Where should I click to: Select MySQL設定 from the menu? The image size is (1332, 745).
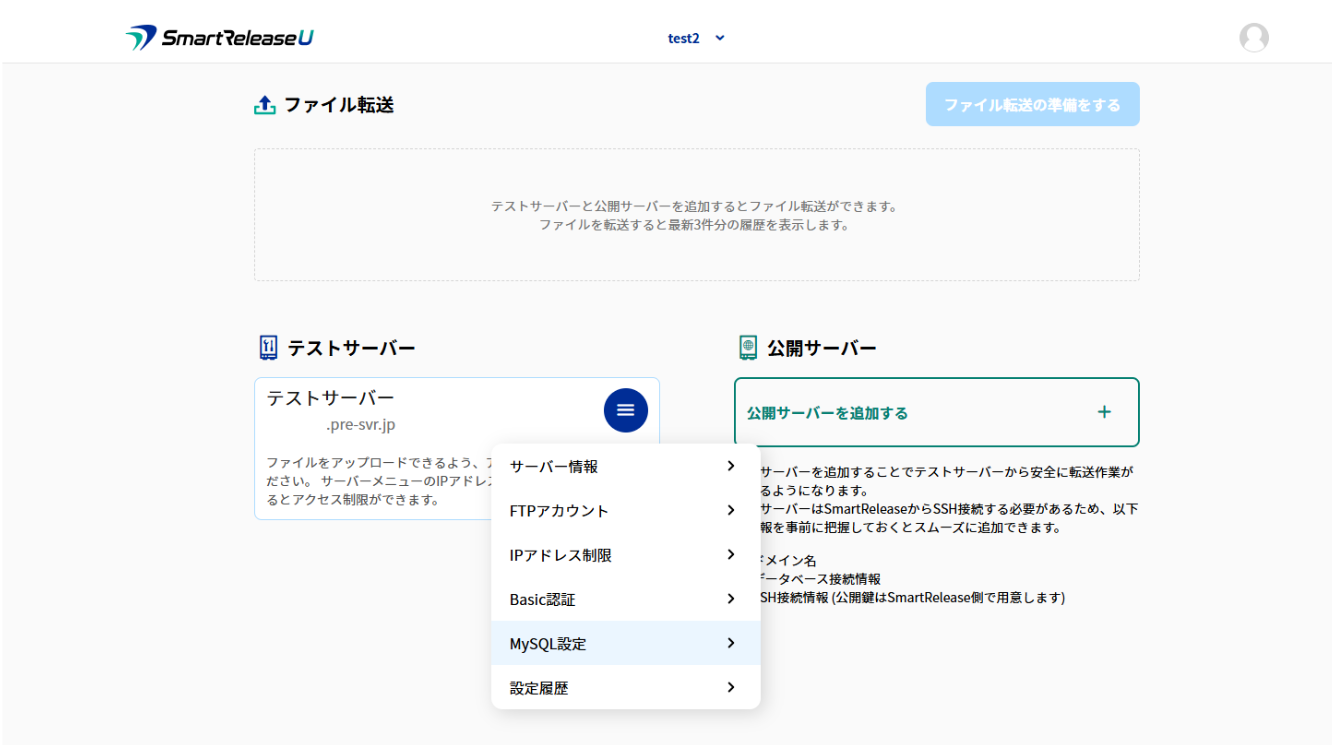tap(548, 644)
